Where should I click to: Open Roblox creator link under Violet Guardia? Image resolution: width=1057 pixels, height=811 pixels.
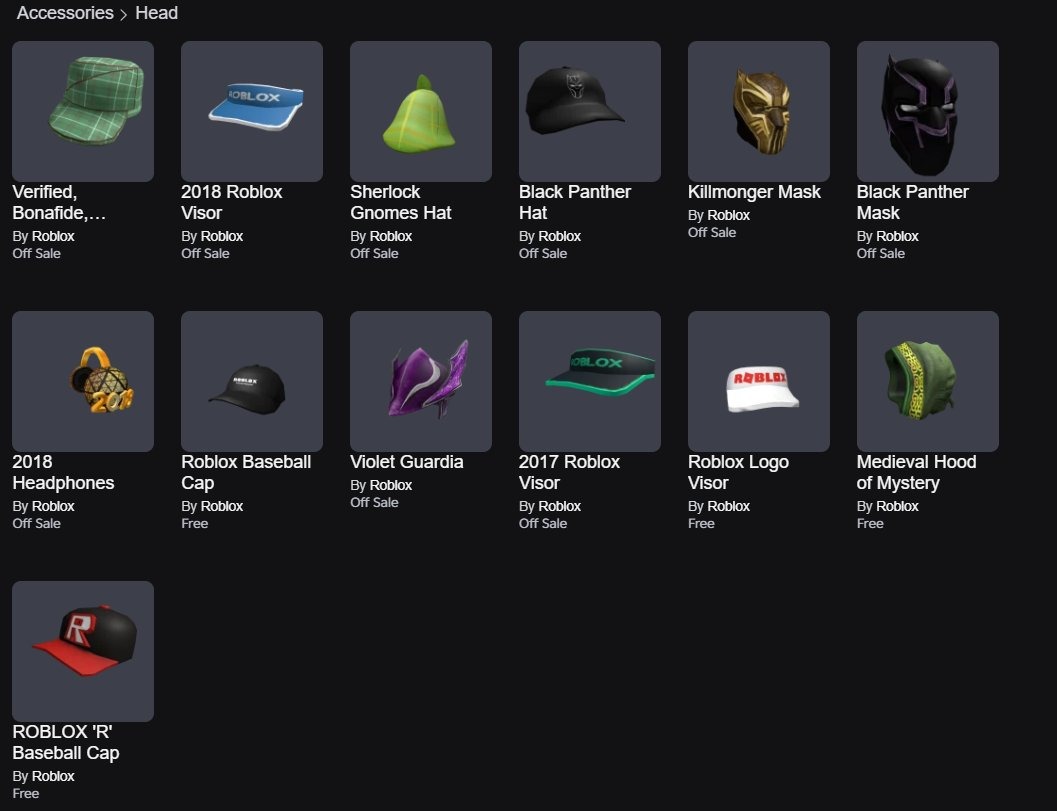(391, 485)
